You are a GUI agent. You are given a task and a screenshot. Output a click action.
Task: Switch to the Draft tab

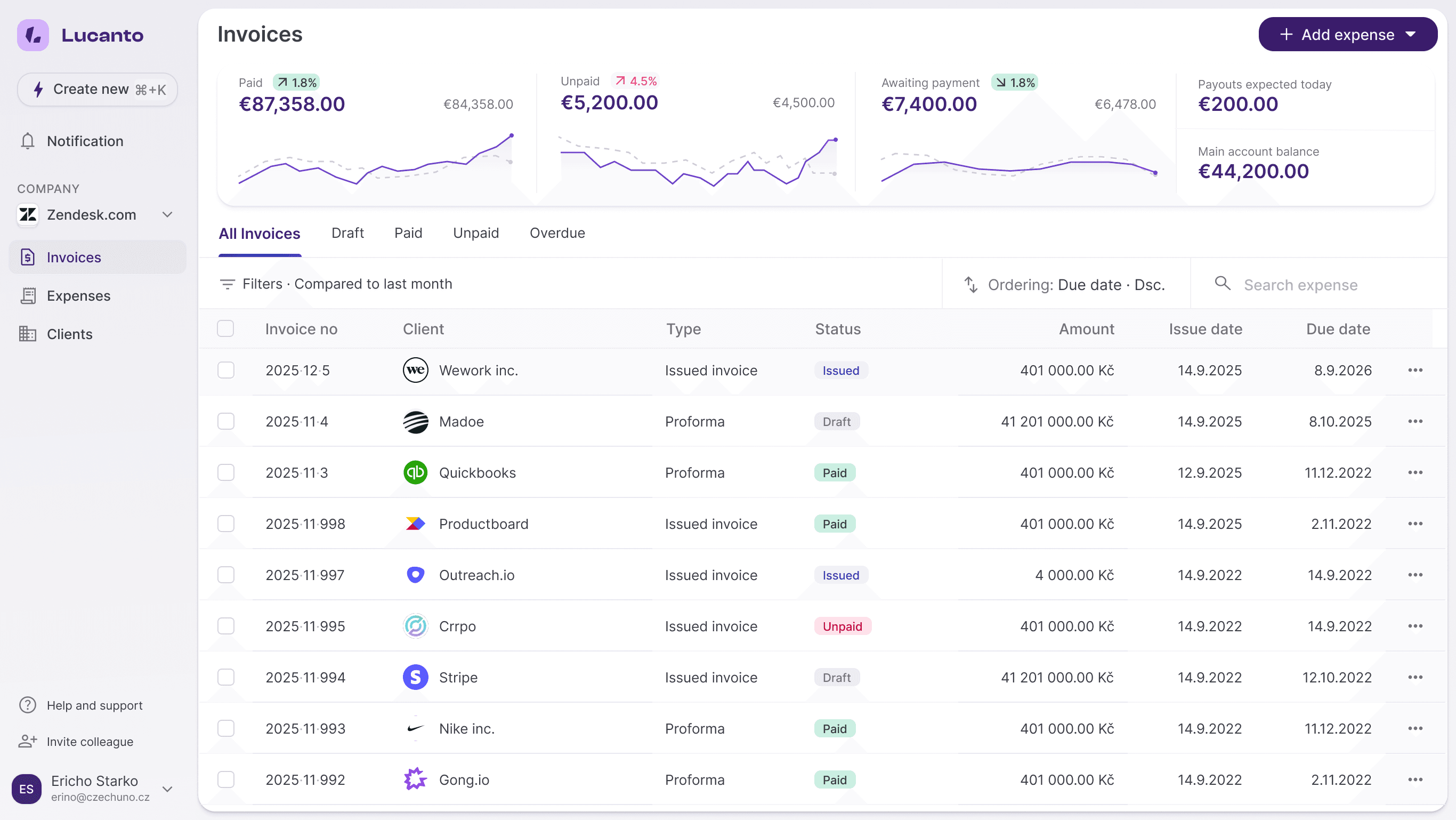[347, 233]
